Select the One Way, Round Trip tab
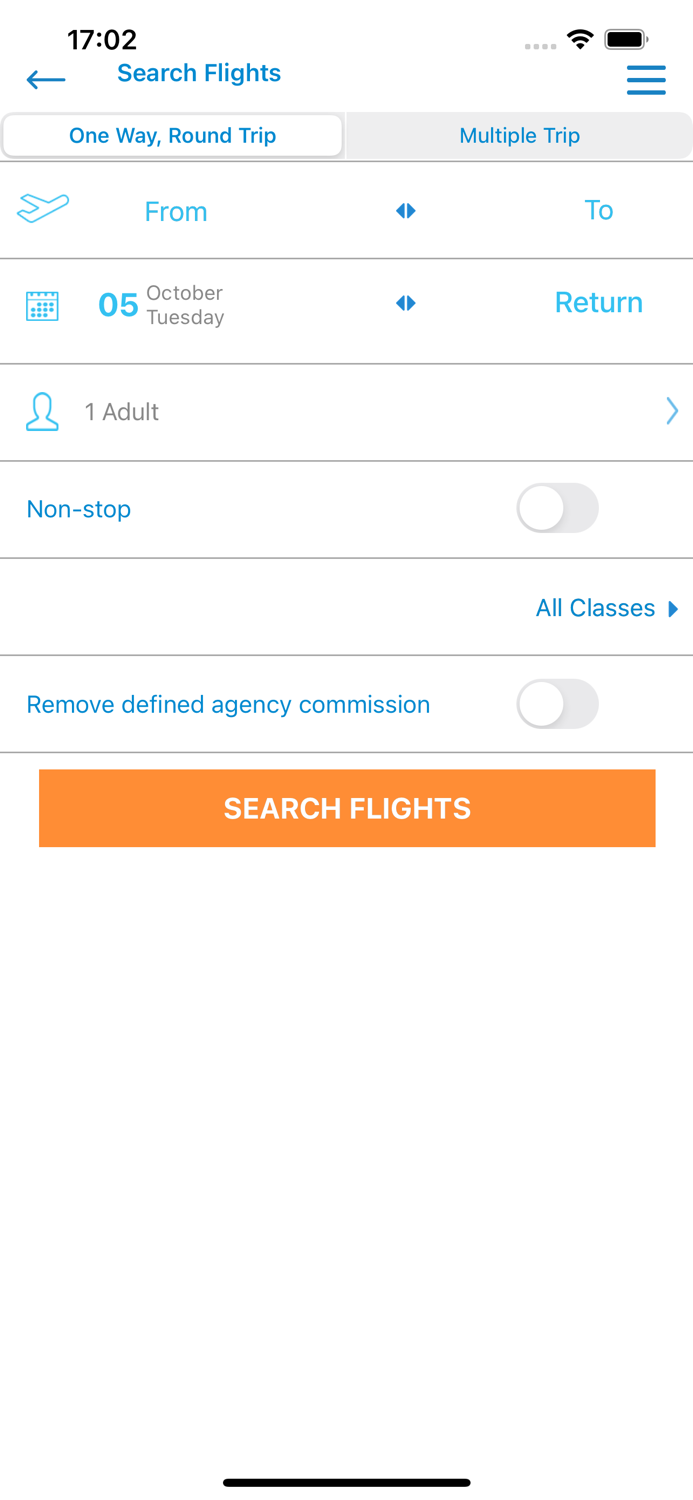 tap(172, 136)
